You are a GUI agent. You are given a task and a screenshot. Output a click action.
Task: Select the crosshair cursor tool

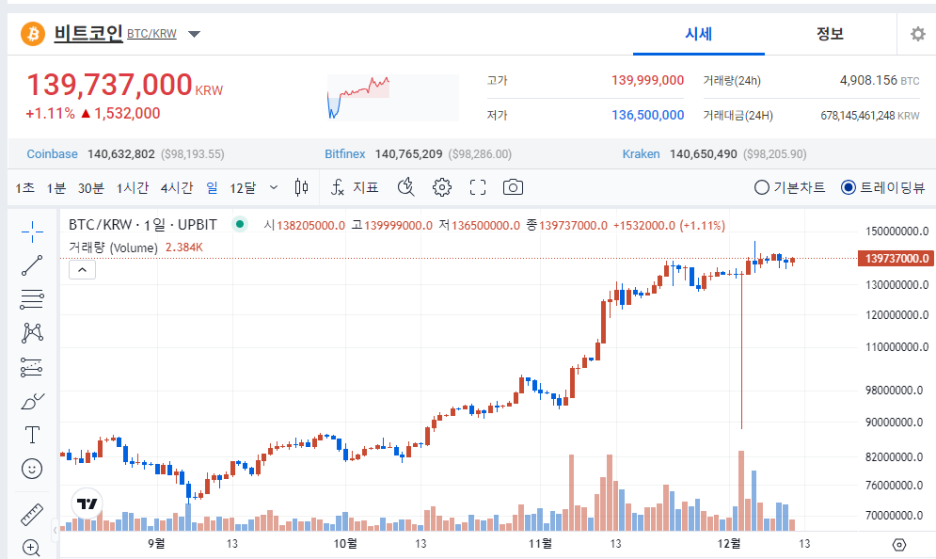(x=32, y=232)
